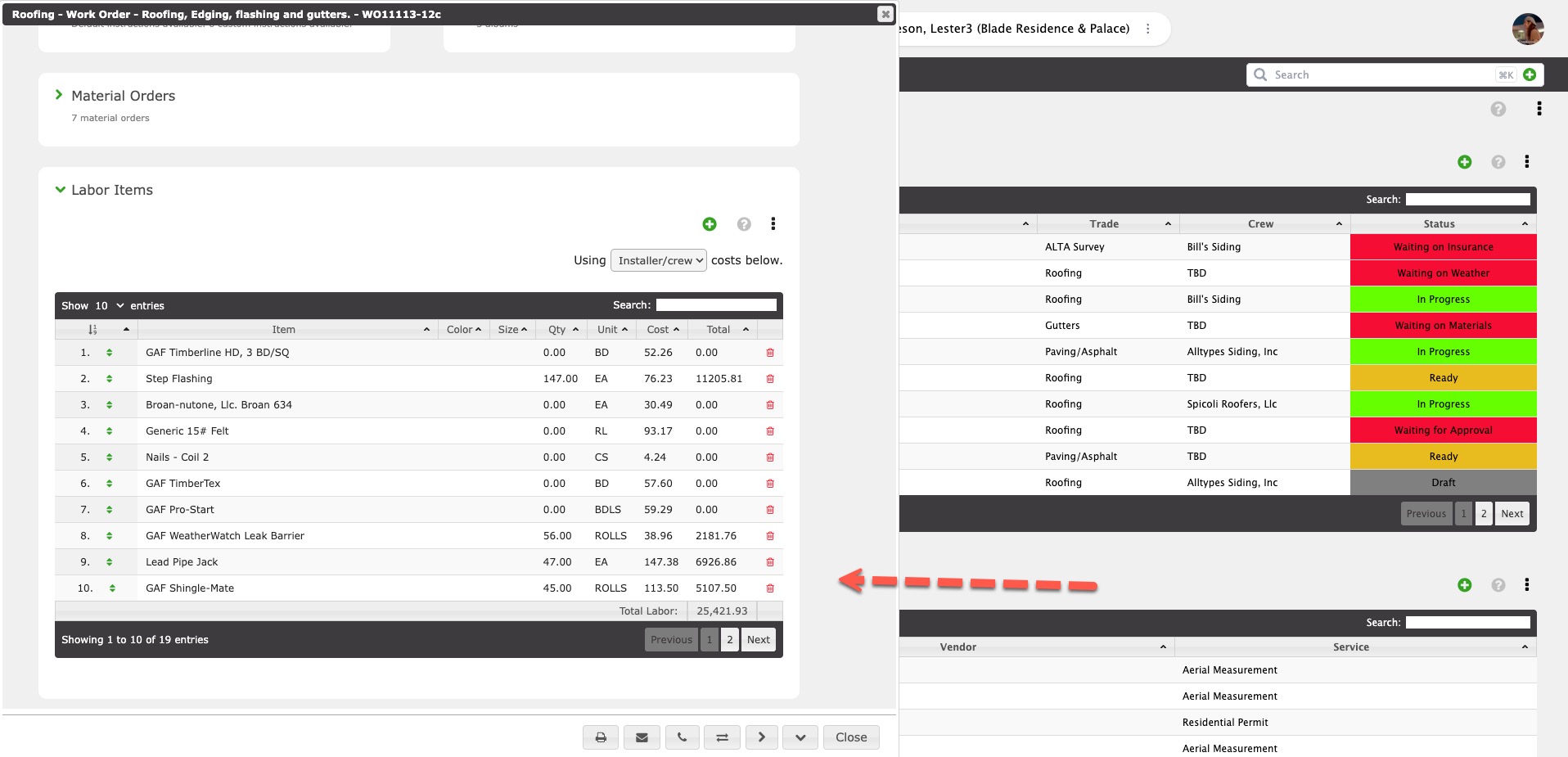Expand the Material Orders section

(x=59, y=95)
